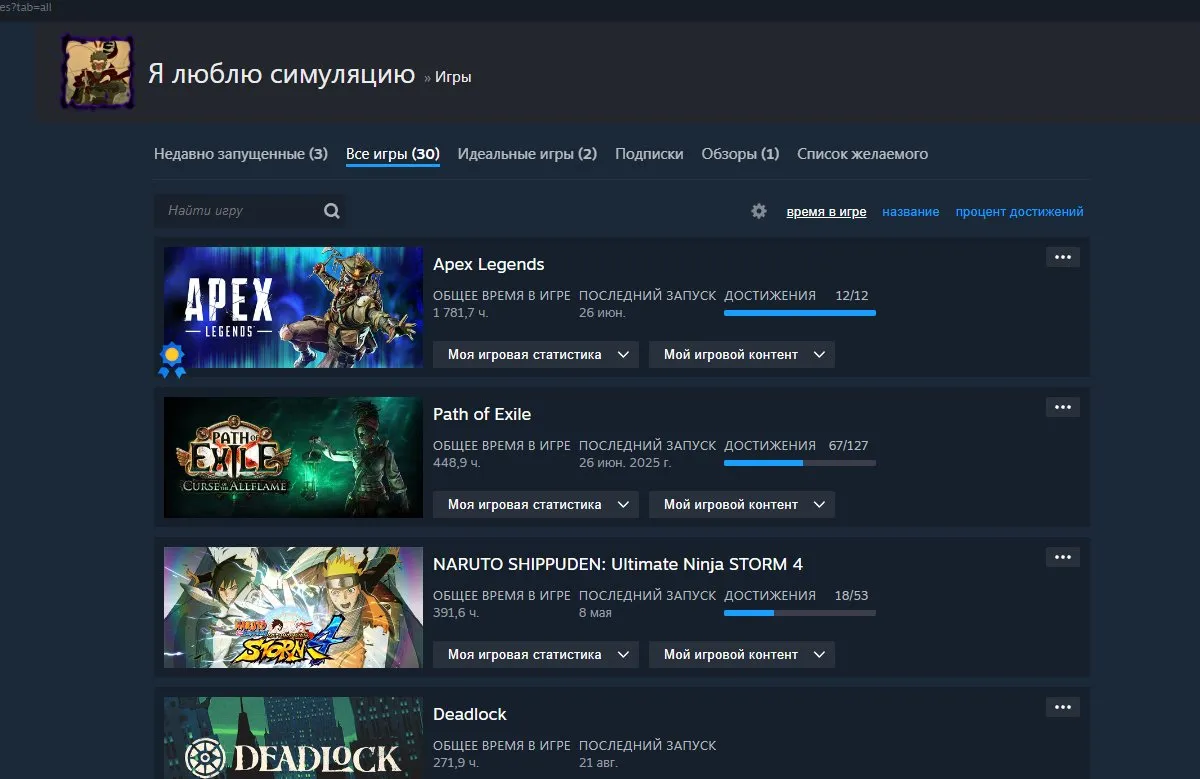Click the 'Игры' breadcrumb link
Viewport: 1200px width, 779px height.
[x=453, y=77]
